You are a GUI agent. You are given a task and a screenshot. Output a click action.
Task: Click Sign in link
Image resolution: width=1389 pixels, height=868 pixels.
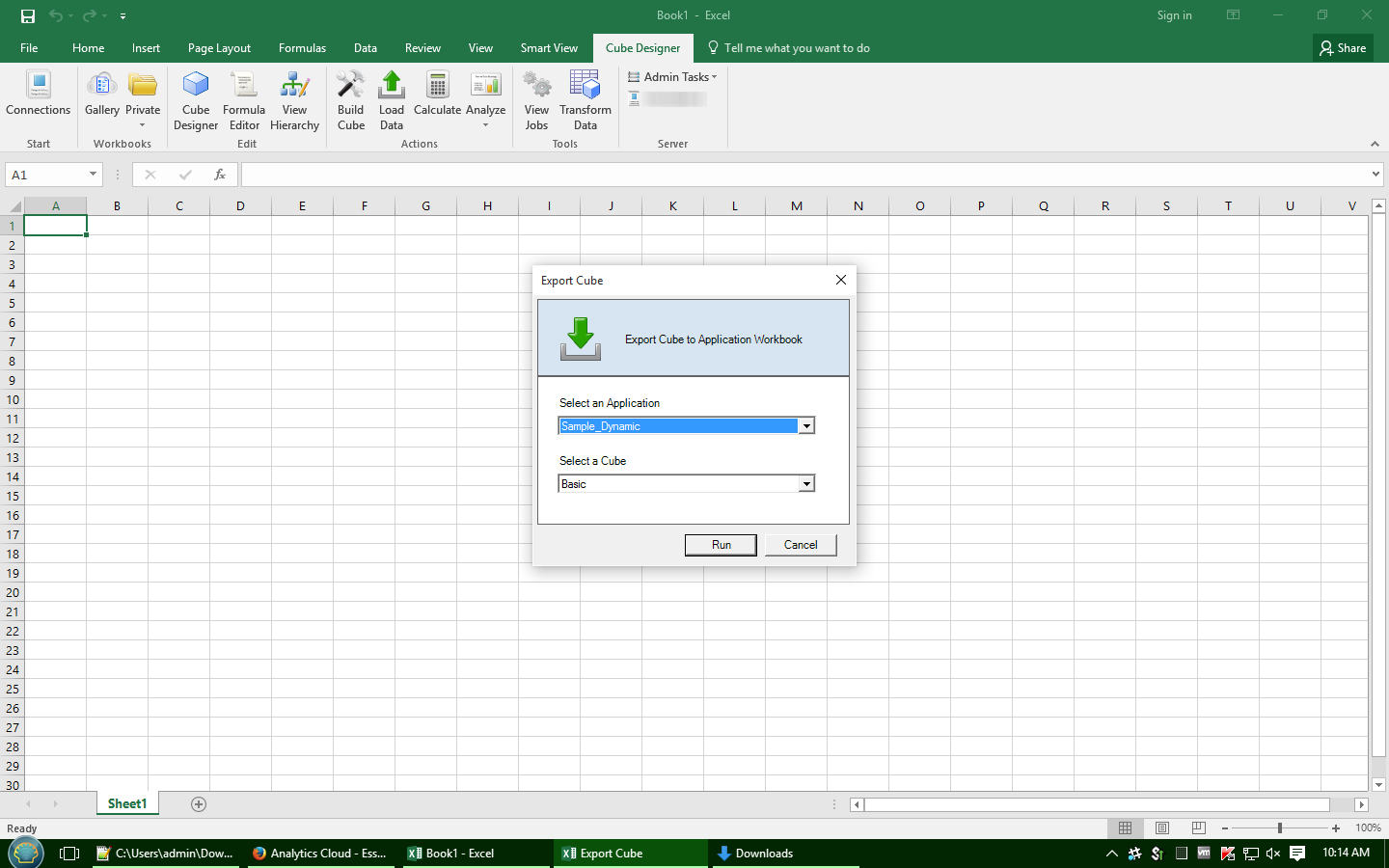click(x=1174, y=15)
